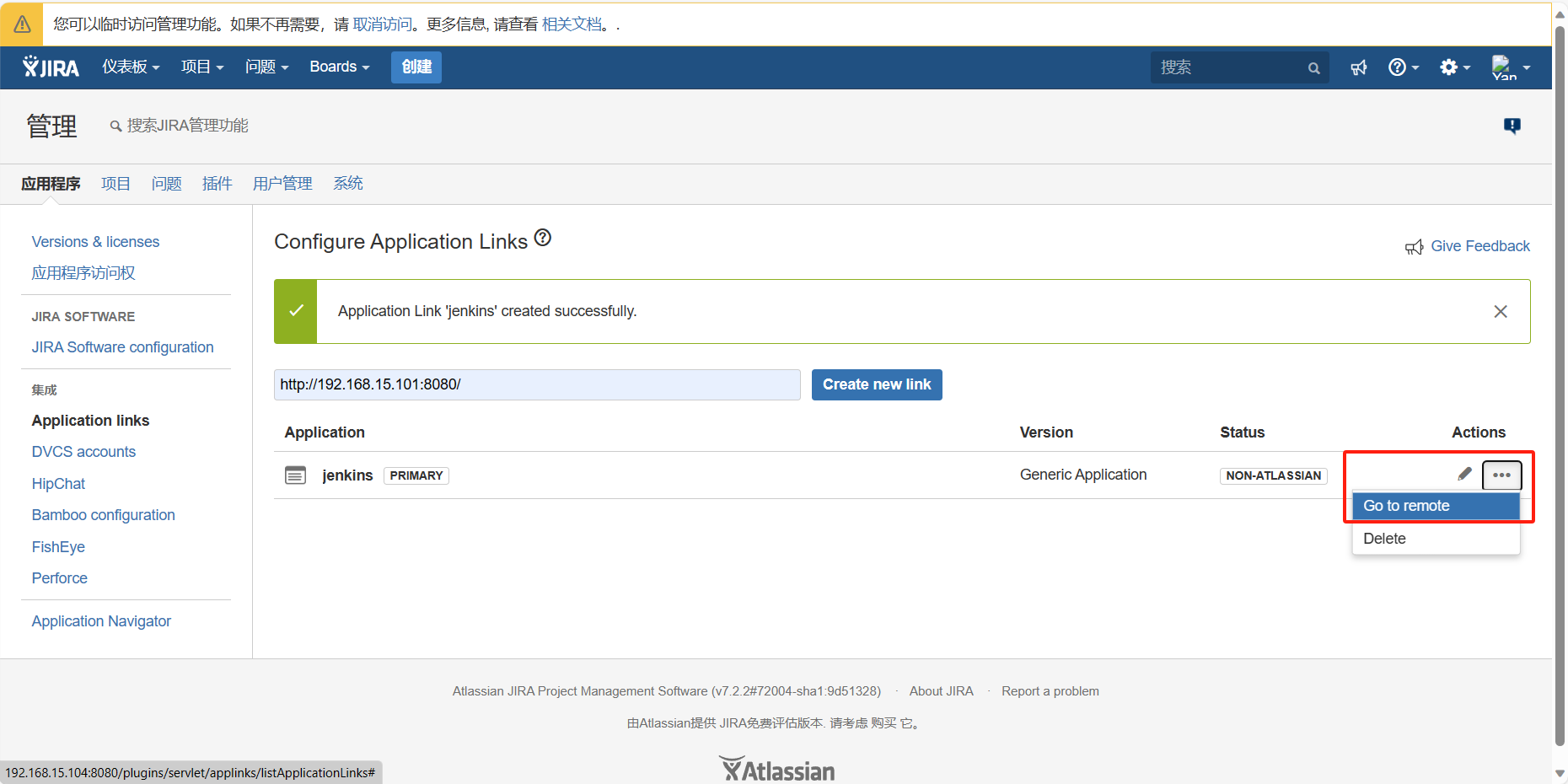Click the Give Feedback link
This screenshot has height=784, width=1568.
pos(1480,246)
